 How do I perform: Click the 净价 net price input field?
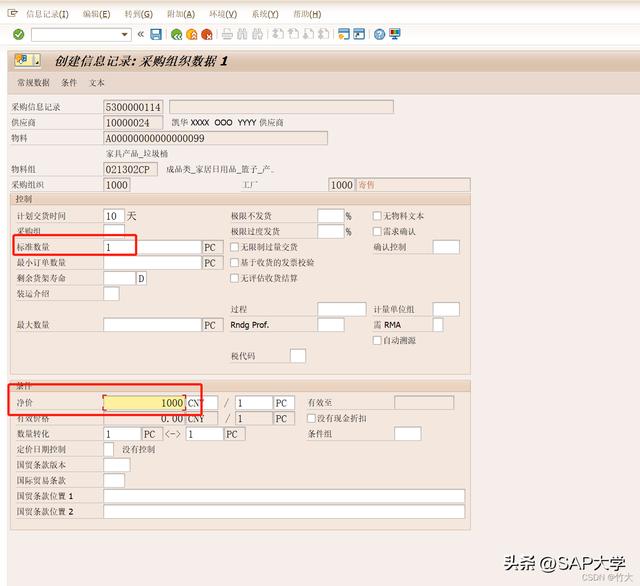tap(145, 403)
